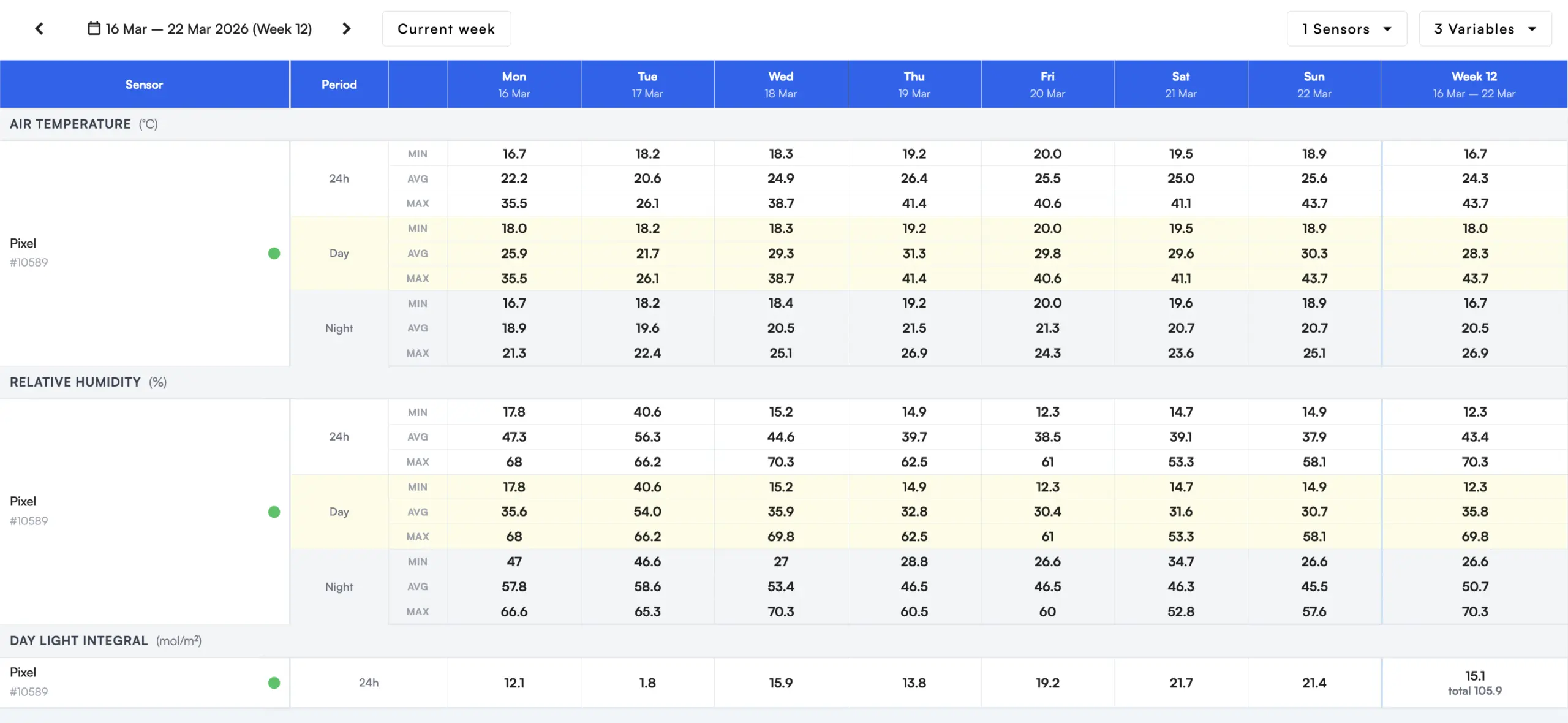The height and width of the screenshot is (723, 1568).
Task: Click Sunday 24h max air temperature 43.7
Action: click(1314, 203)
